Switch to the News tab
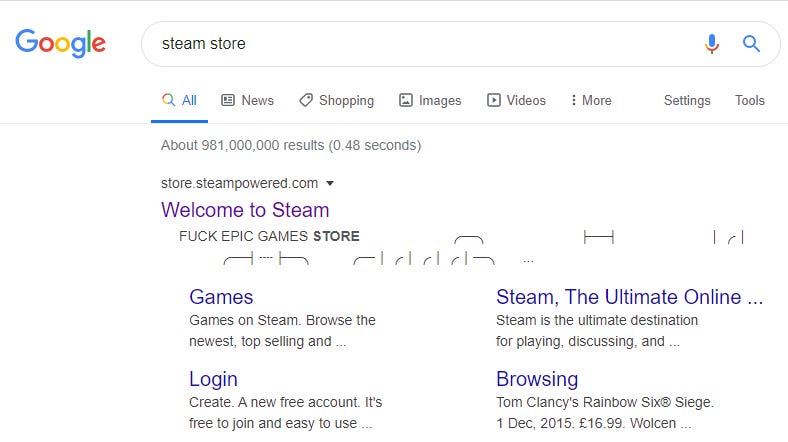Screen dimensions: 788x442 (x=257, y=100)
